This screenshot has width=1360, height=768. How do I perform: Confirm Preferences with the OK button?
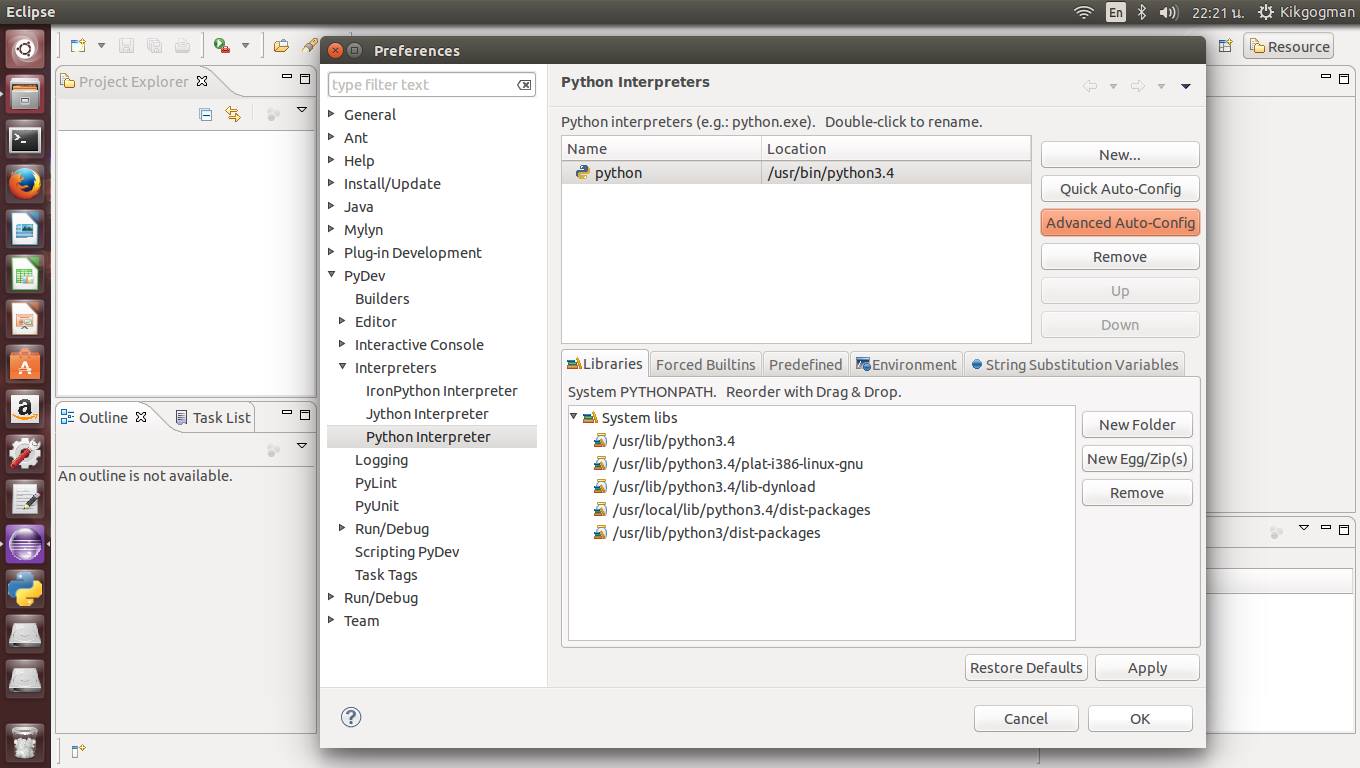(1140, 718)
